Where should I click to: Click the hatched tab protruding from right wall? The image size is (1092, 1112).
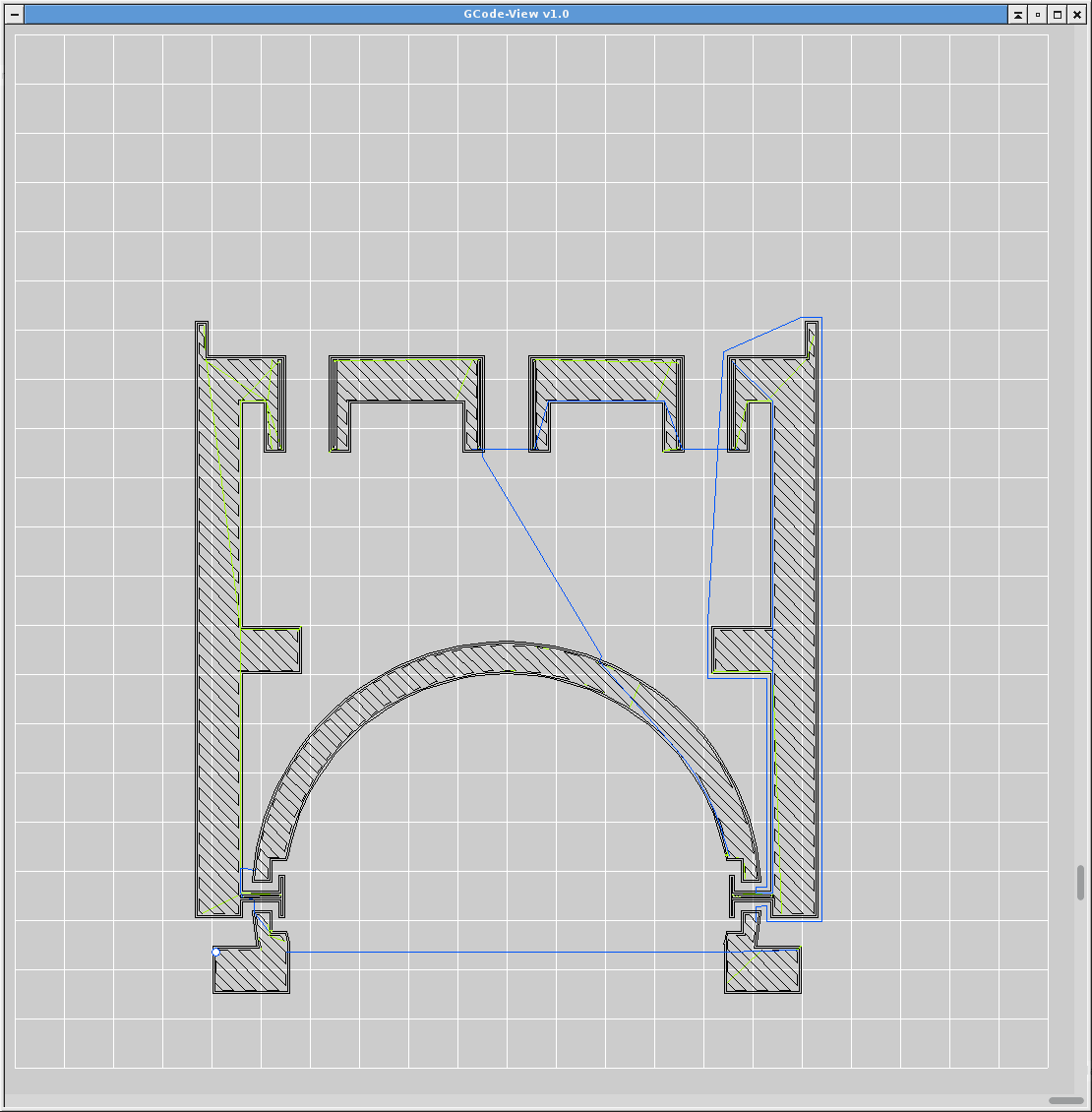point(742,649)
